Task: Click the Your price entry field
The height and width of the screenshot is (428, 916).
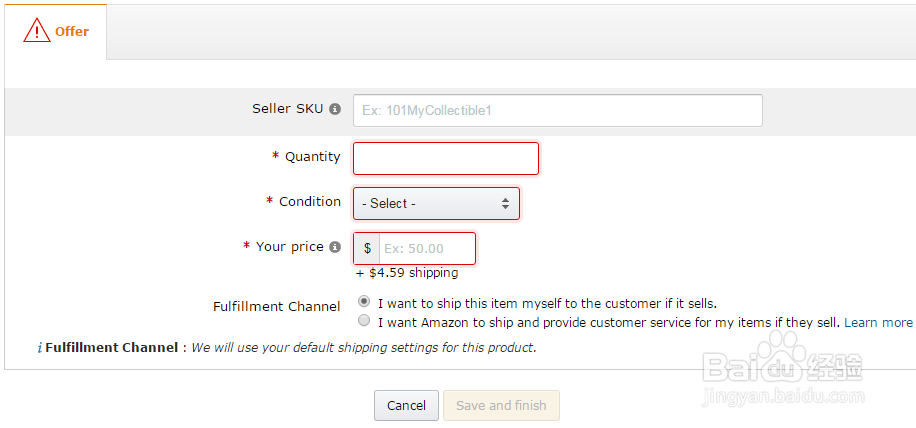Action: [427, 248]
